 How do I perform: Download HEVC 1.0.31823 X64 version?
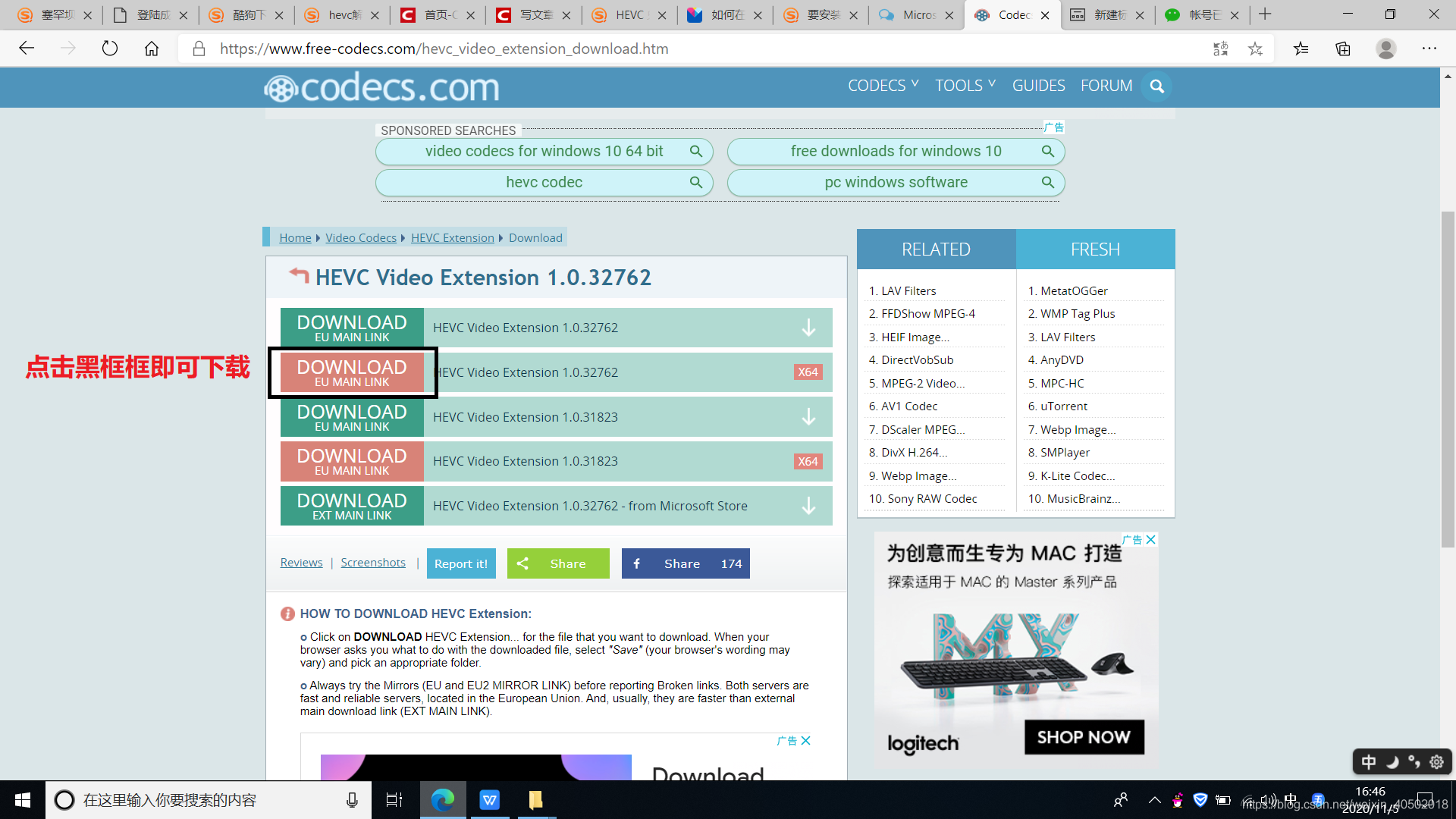(x=352, y=461)
